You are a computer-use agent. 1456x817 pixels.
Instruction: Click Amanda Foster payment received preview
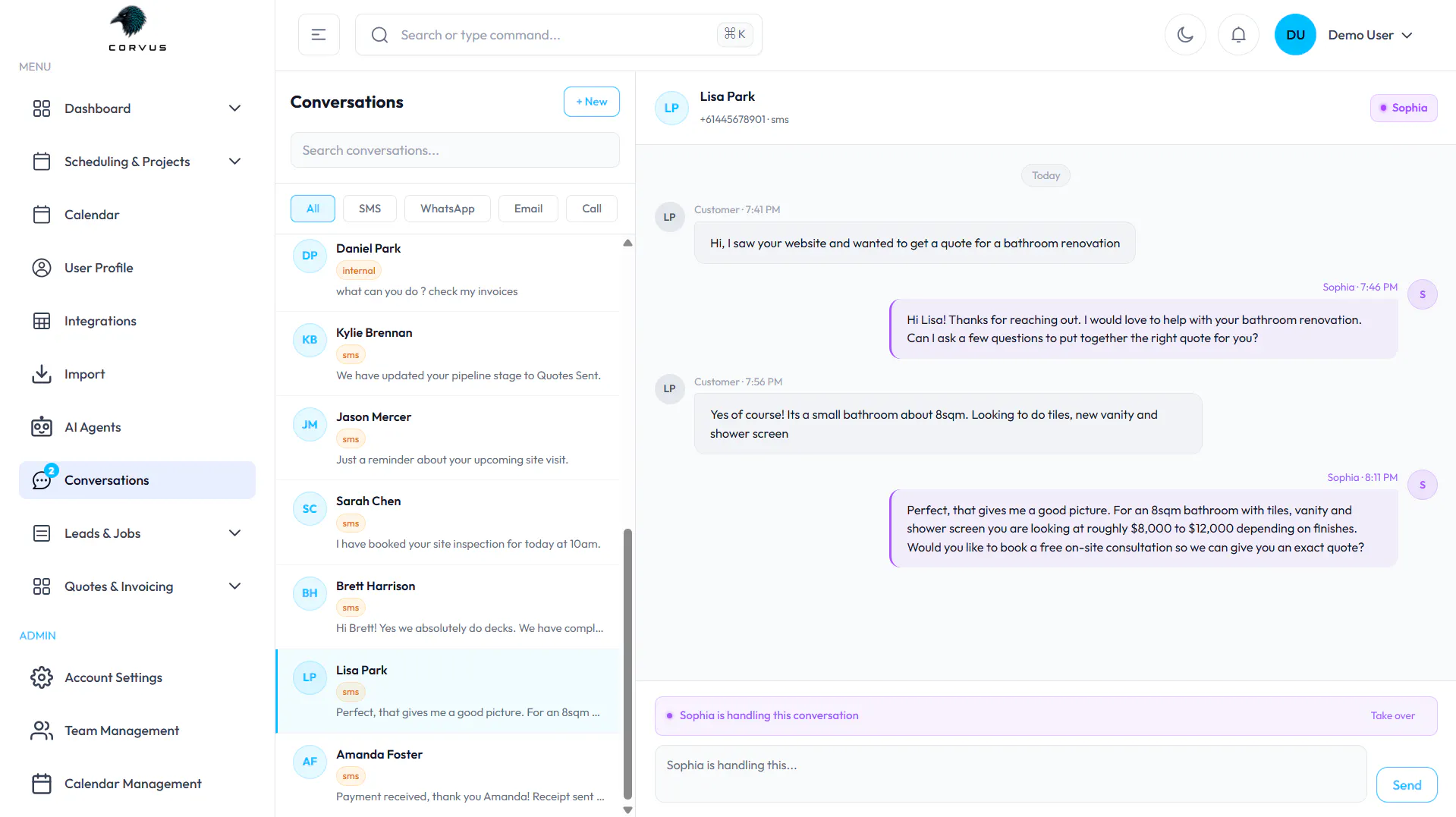click(x=470, y=797)
